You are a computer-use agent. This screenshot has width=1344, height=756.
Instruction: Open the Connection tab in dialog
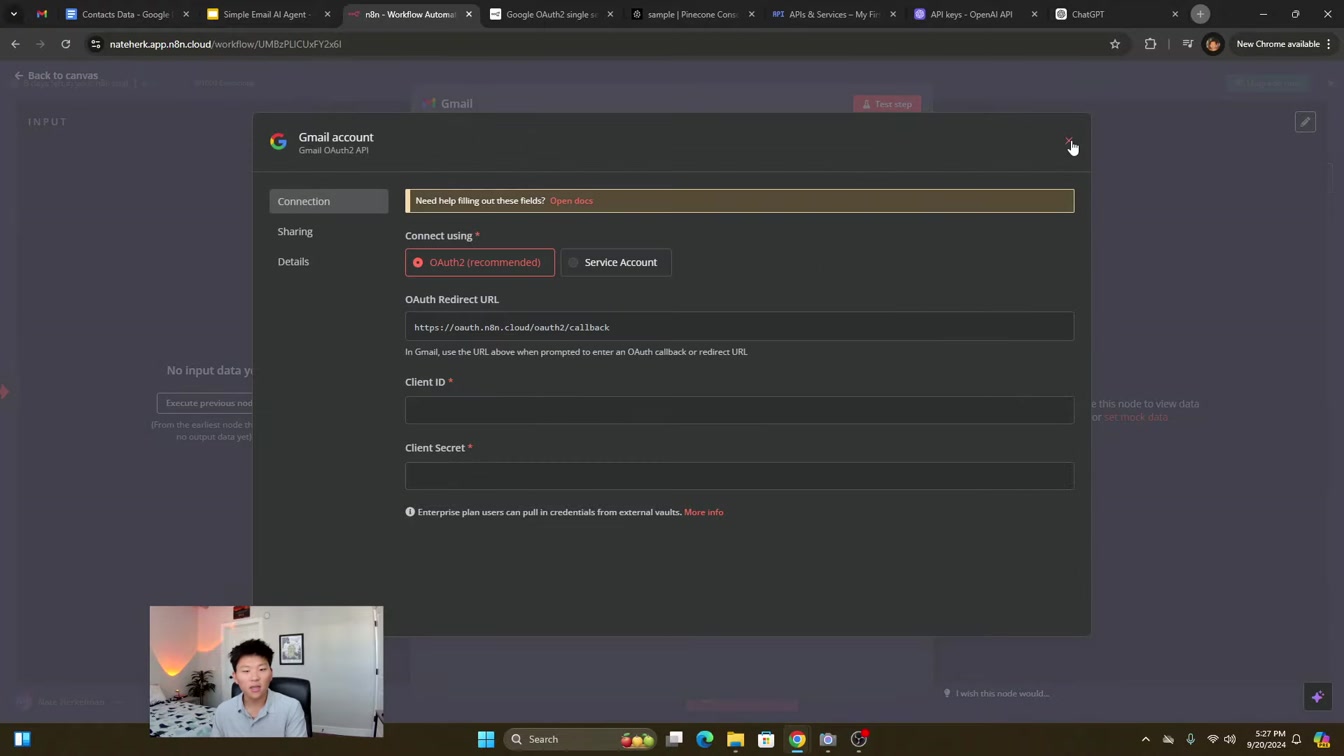point(329,201)
